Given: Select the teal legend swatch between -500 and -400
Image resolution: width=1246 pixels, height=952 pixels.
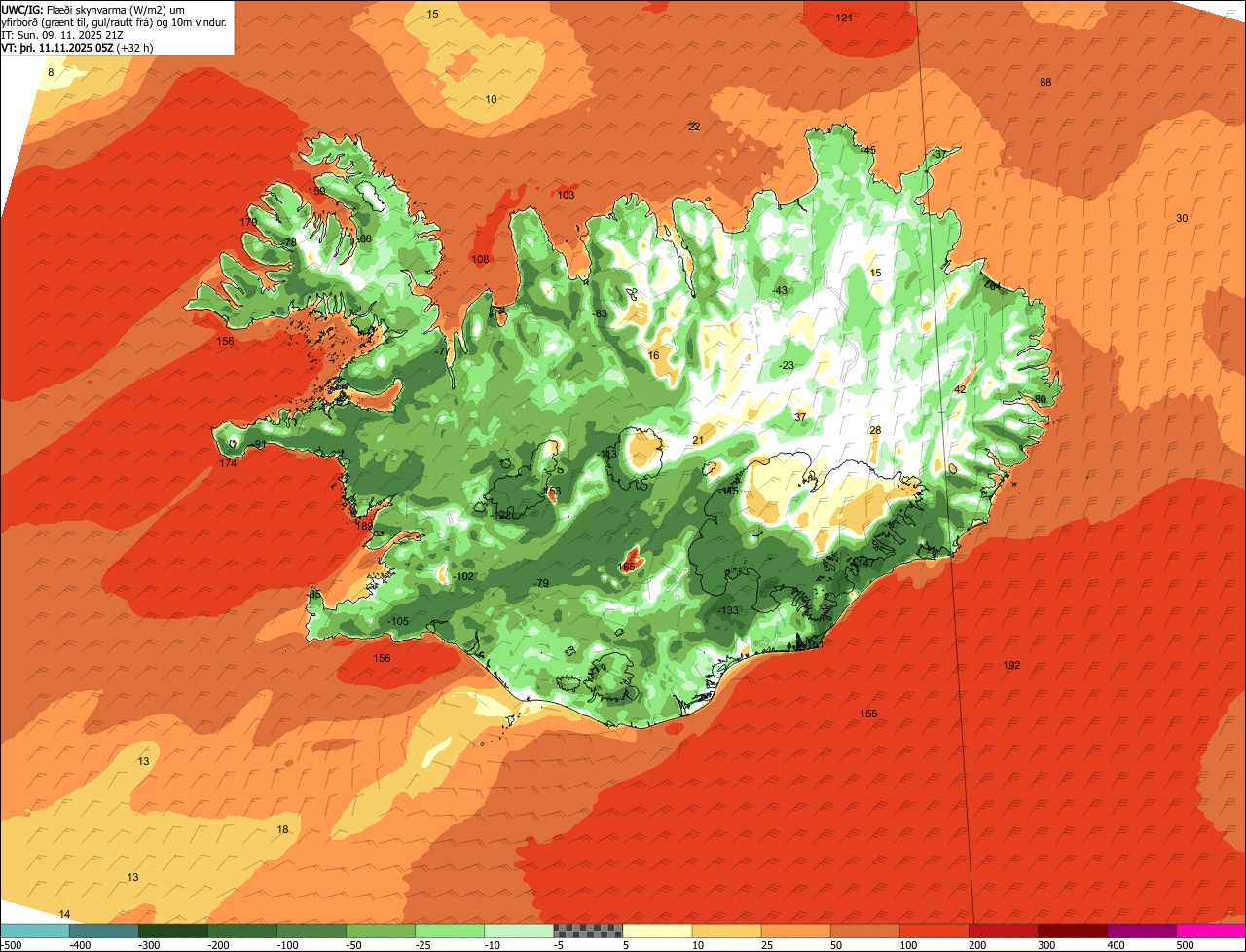Looking at the screenshot, I should tap(34, 931).
